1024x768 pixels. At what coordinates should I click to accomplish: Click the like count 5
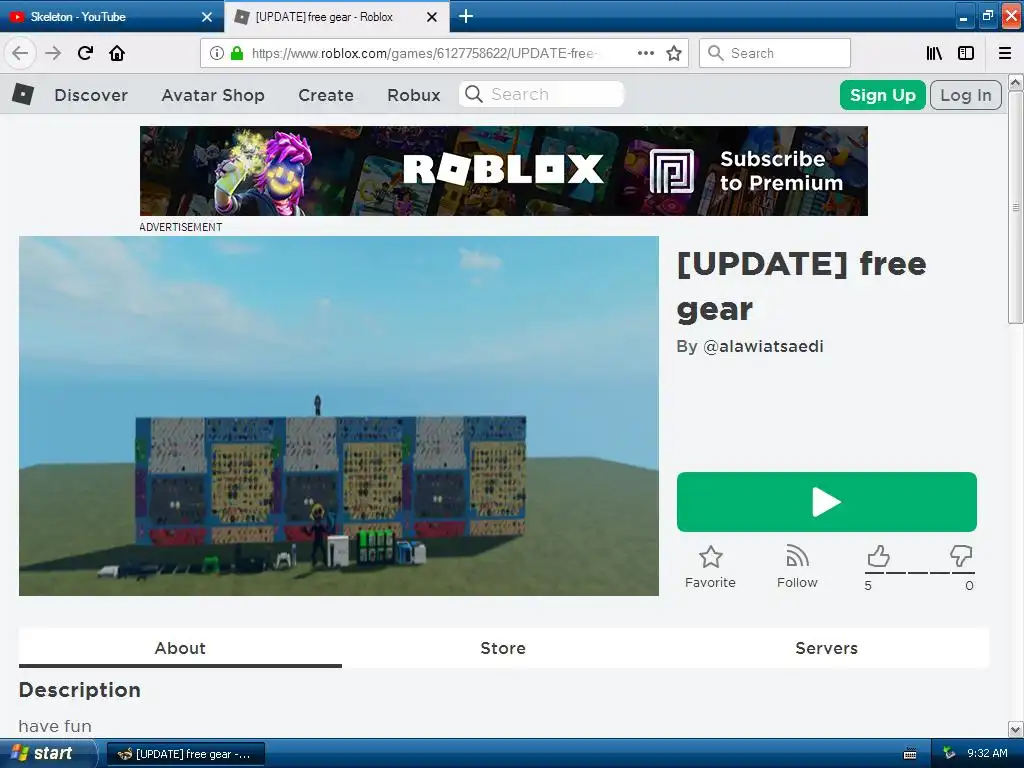pos(868,586)
